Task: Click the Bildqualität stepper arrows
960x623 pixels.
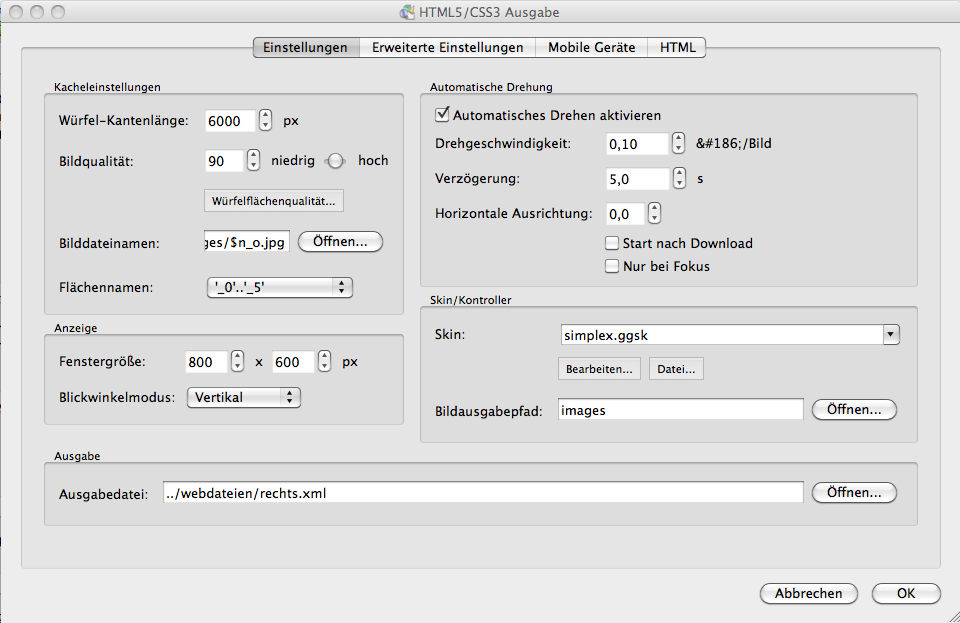Action: 253,160
